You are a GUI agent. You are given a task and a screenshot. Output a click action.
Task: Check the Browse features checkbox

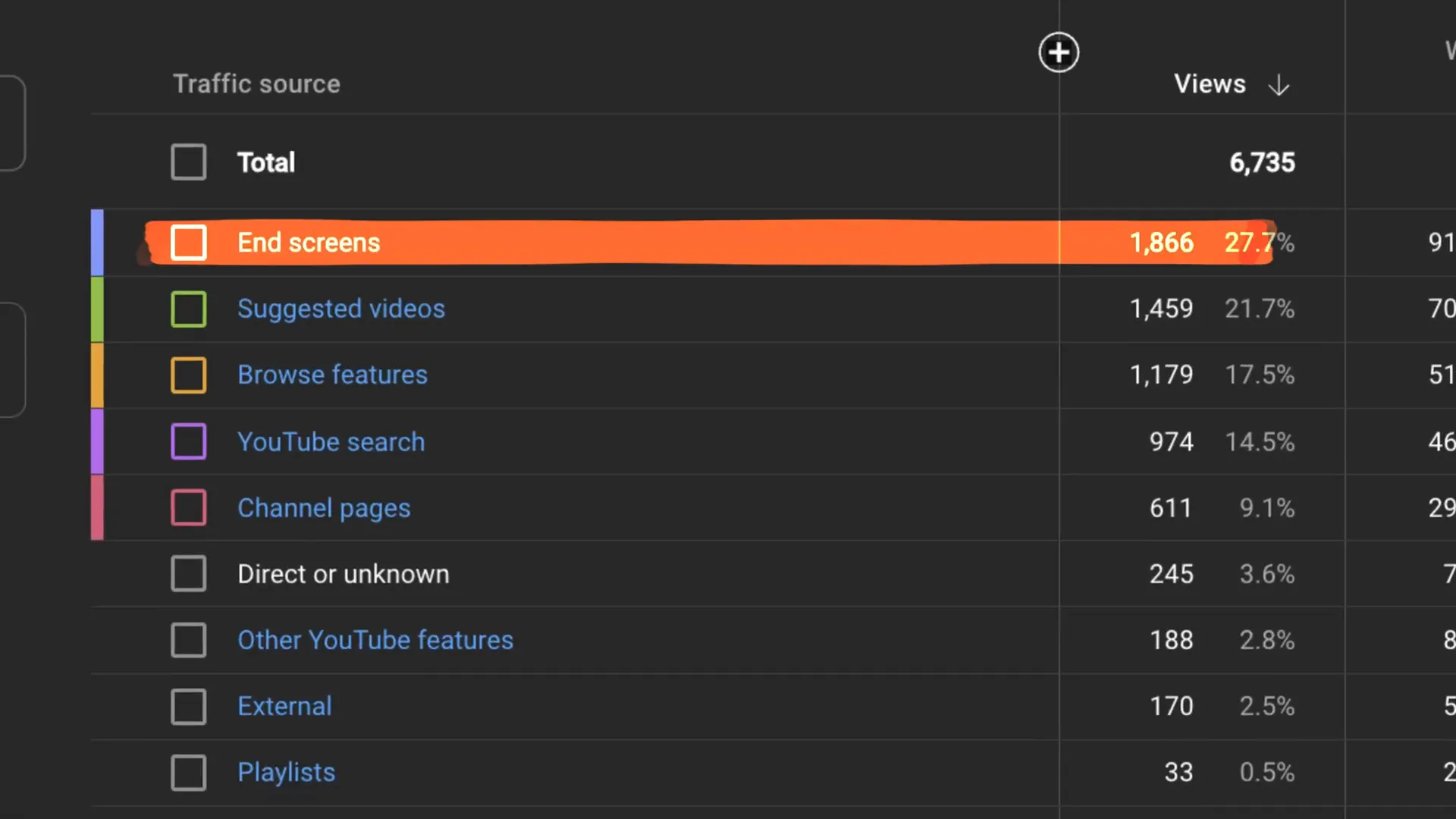189,375
